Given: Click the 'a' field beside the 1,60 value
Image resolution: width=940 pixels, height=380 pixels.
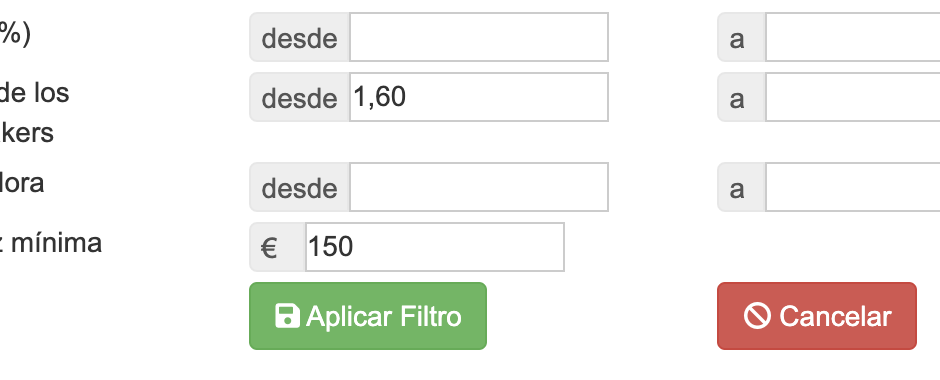Looking at the screenshot, I should (853, 97).
